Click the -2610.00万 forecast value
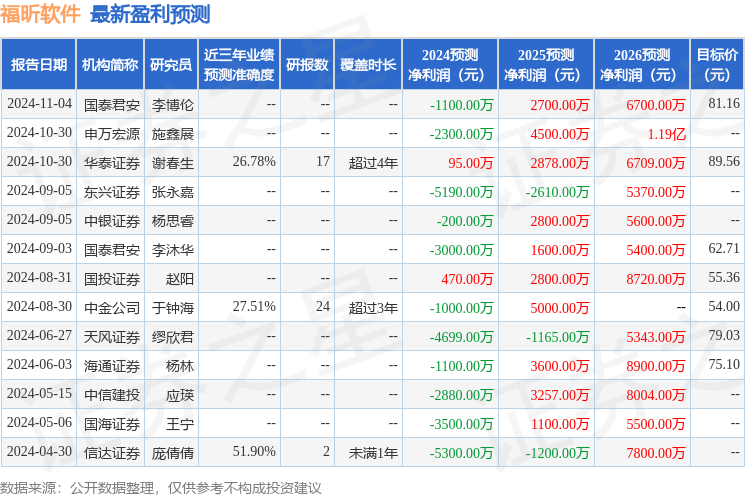This screenshot has width=745, height=497. coord(557,192)
